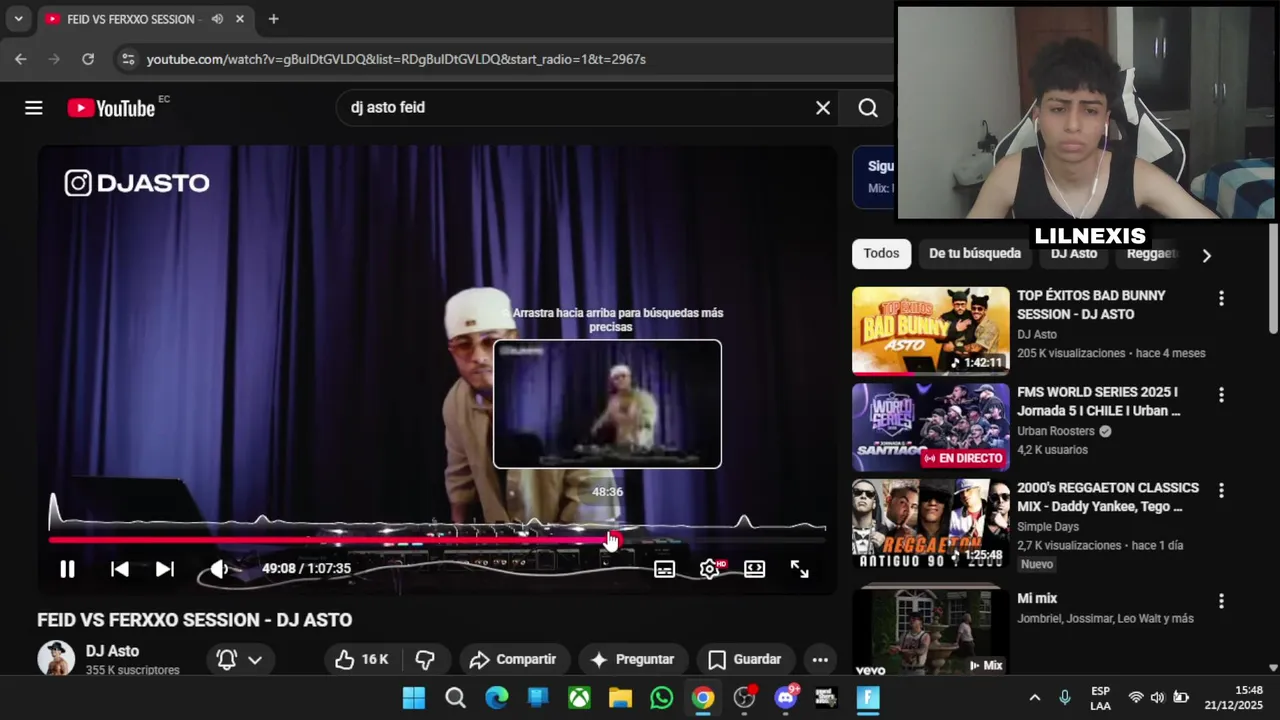Mute the video volume
Image resolution: width=1280 pixels, height=720 pixels.
coord(219,569)
